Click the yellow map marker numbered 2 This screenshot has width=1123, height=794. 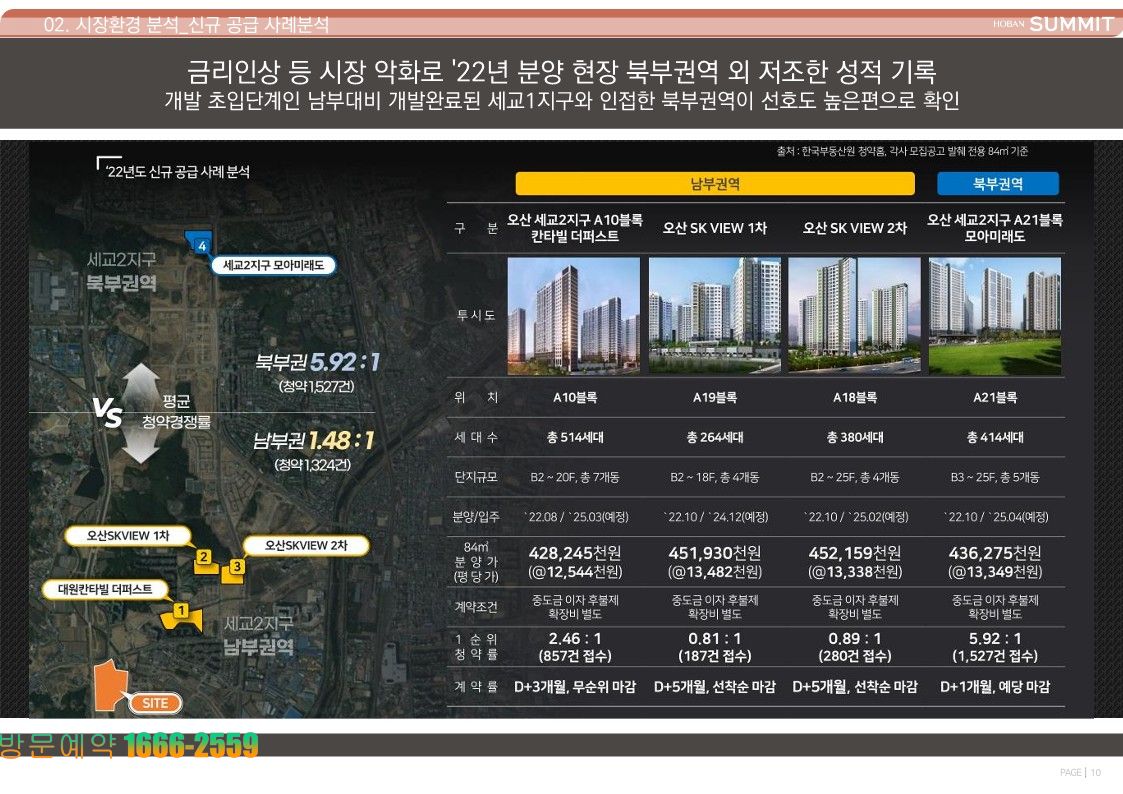point(205,559)
